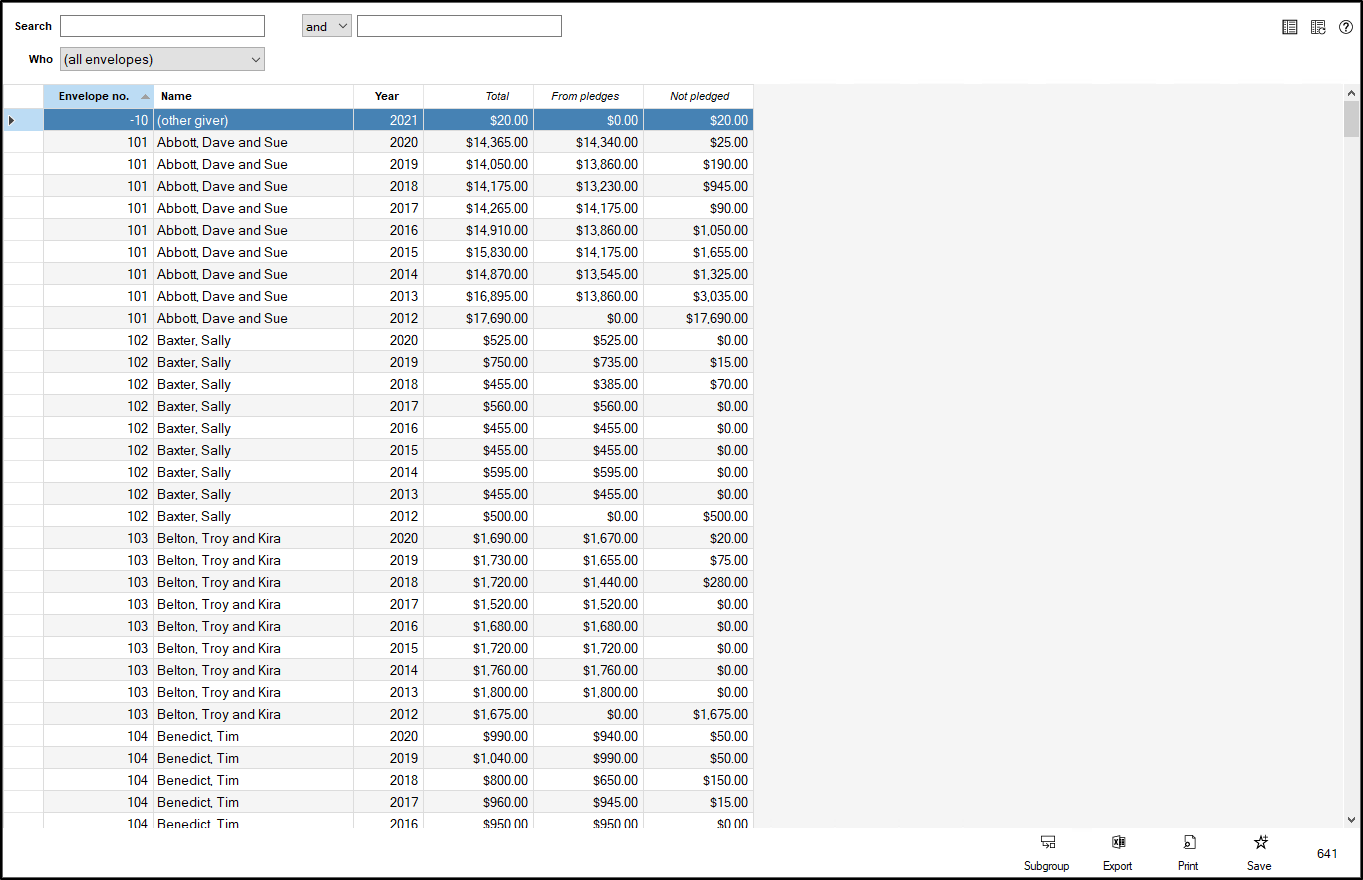The height and width of the screenshot is (880, 1363).
Task: Click the second search text field
Action: click(x=459, y=26)
